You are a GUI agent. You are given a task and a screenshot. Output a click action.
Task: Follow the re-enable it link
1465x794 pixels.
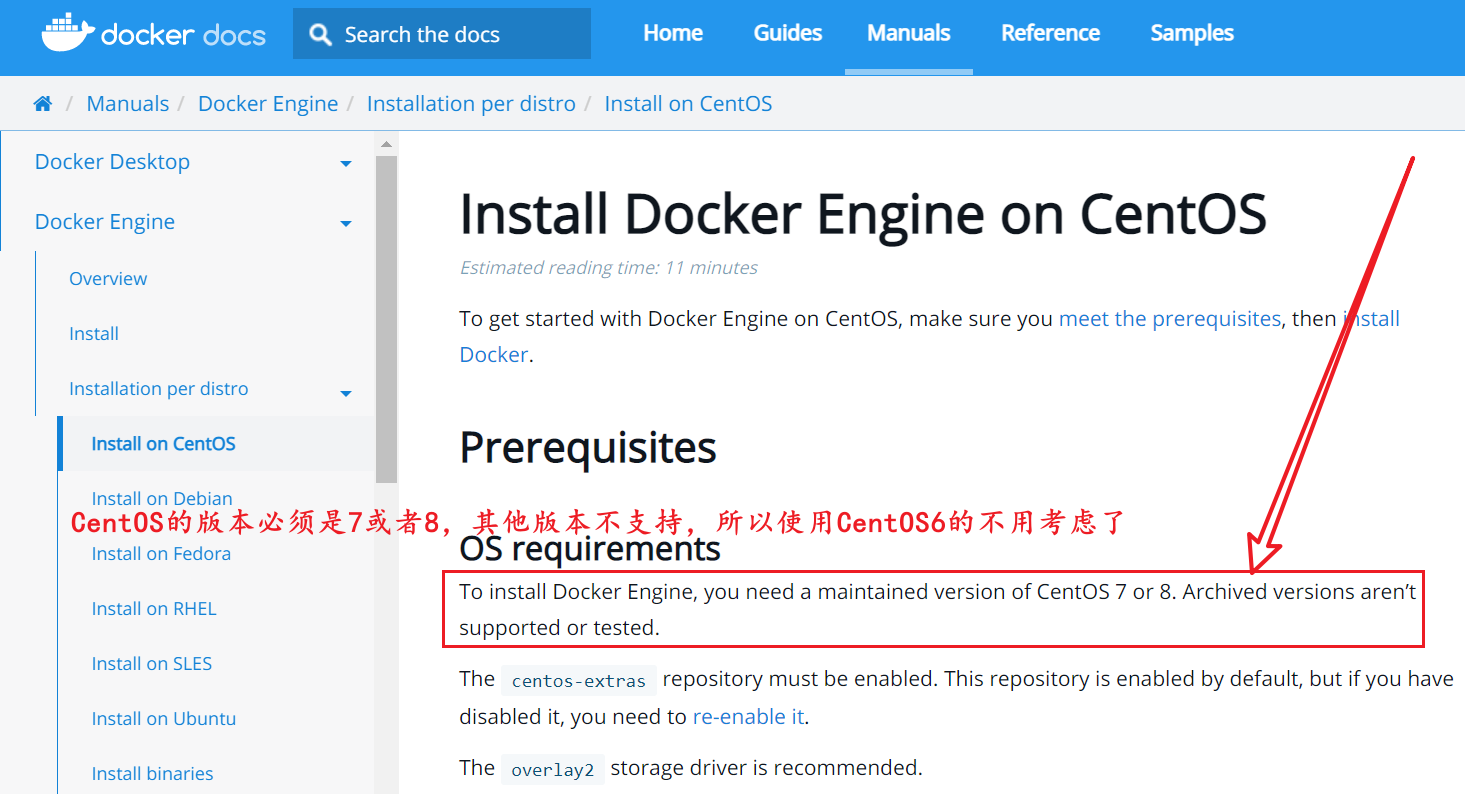(x=749, y=717)
